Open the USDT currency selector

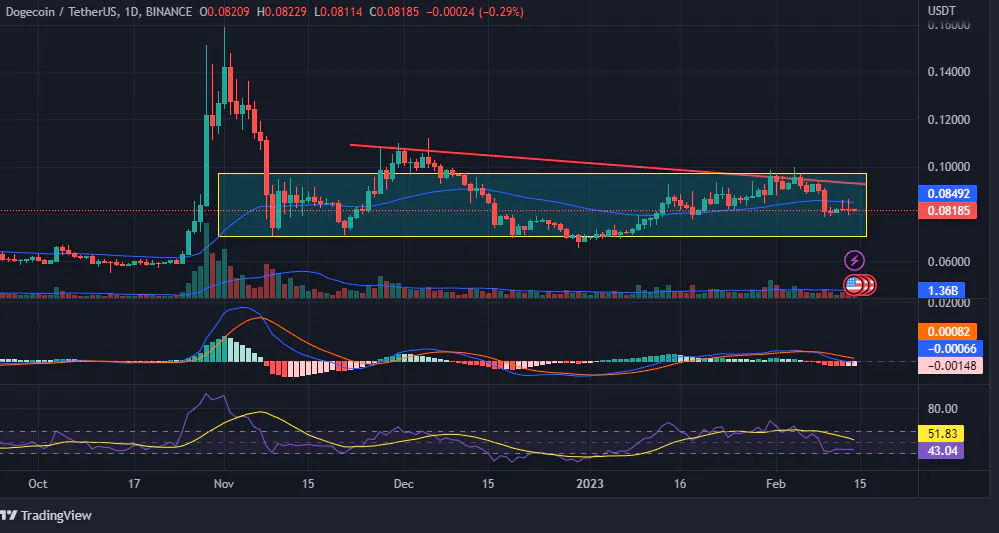[942, 11]
